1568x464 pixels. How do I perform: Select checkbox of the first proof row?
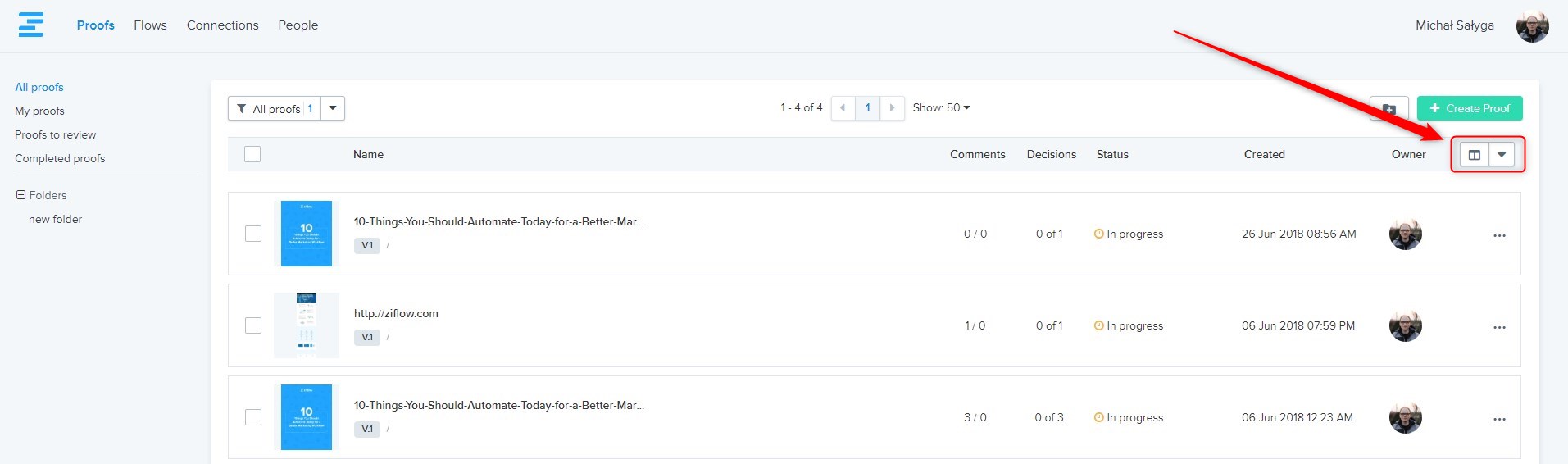tap(253, 234)
